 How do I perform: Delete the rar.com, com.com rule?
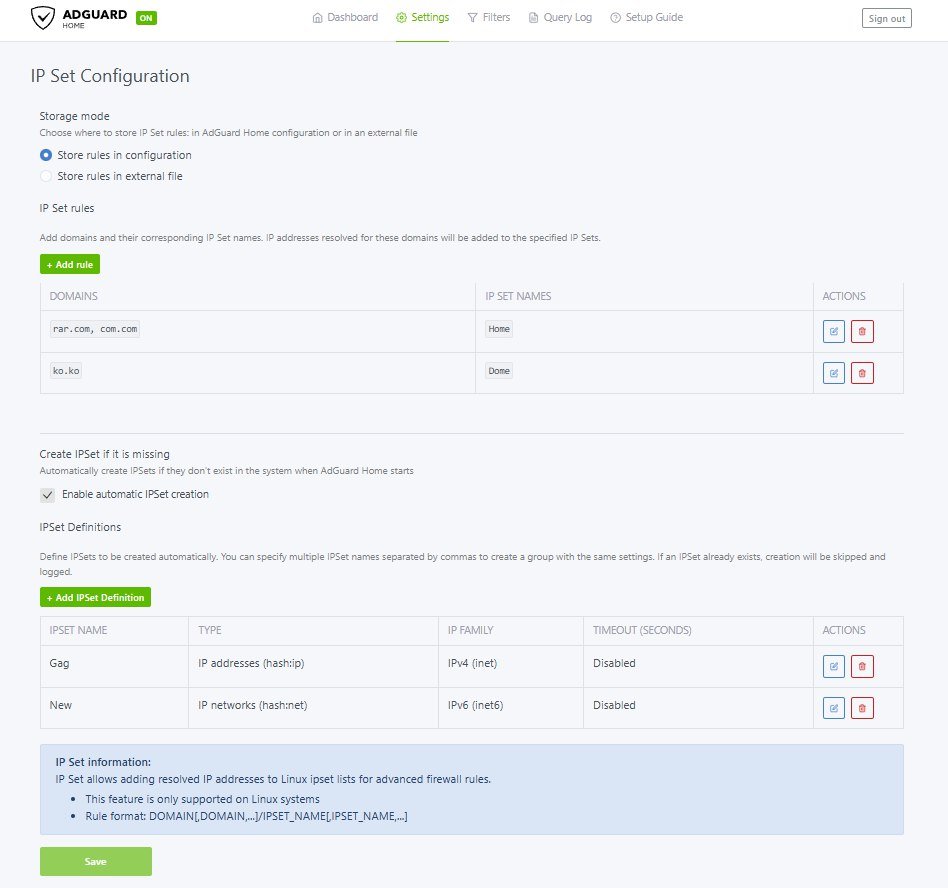(x=862, y=331)
